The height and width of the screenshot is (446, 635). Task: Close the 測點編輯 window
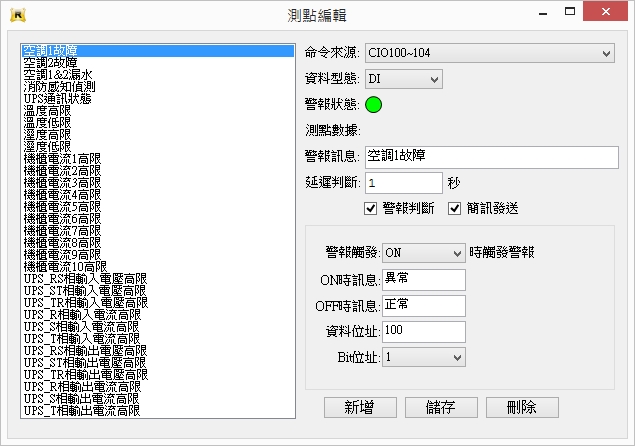click(x=605, y=11)
